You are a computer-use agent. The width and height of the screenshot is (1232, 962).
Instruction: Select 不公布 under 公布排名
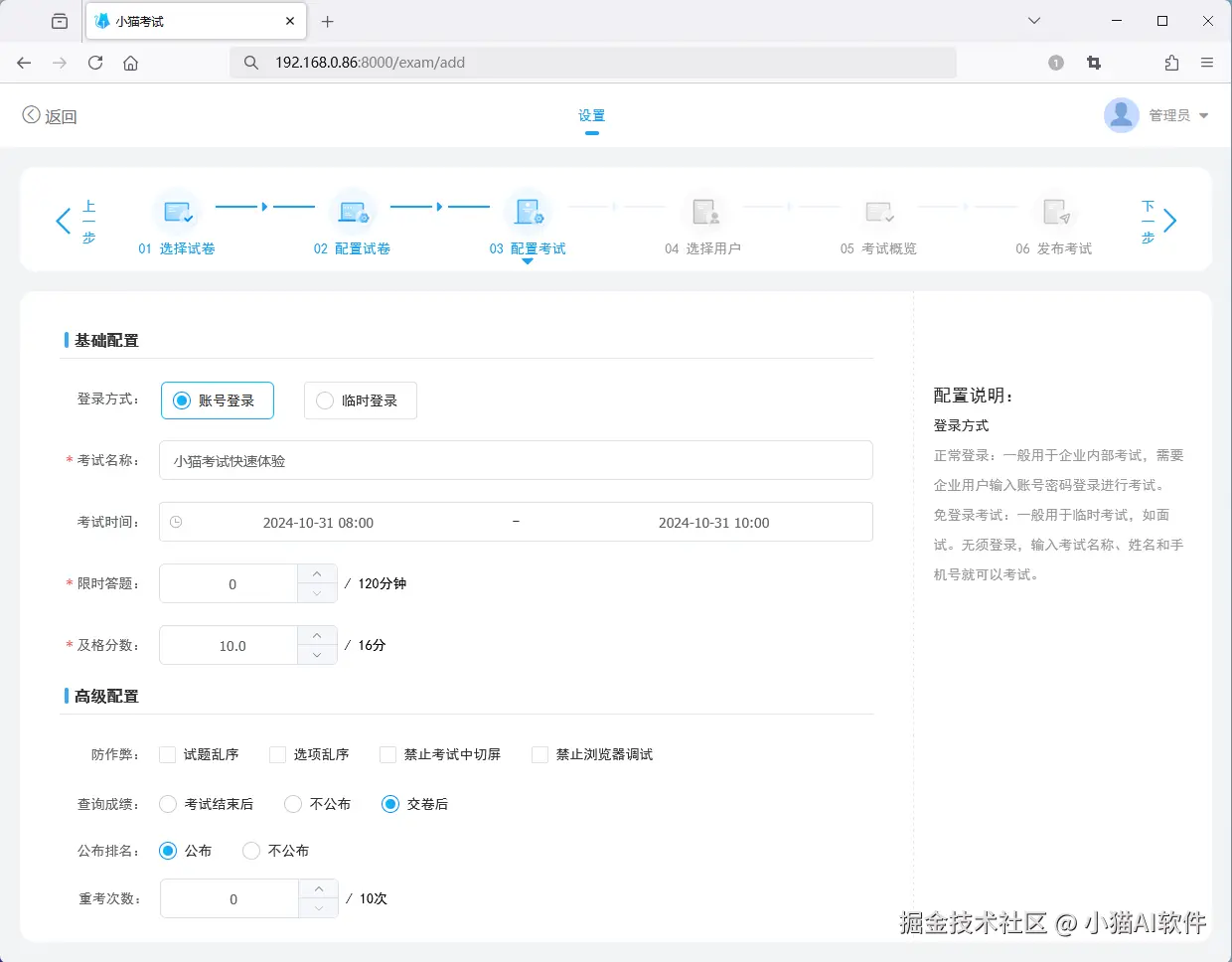click(x=250, y=851)
